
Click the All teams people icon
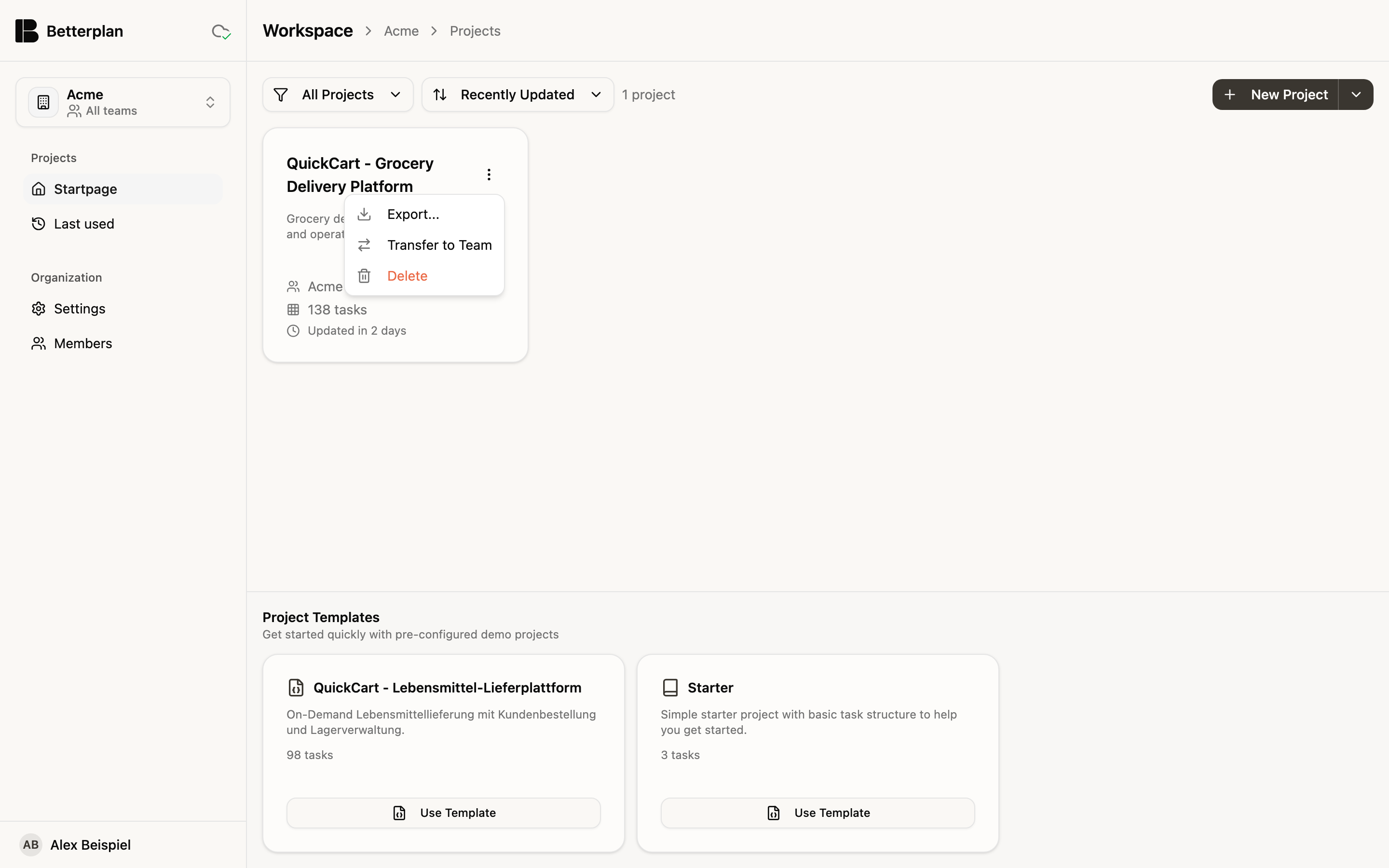74,111
